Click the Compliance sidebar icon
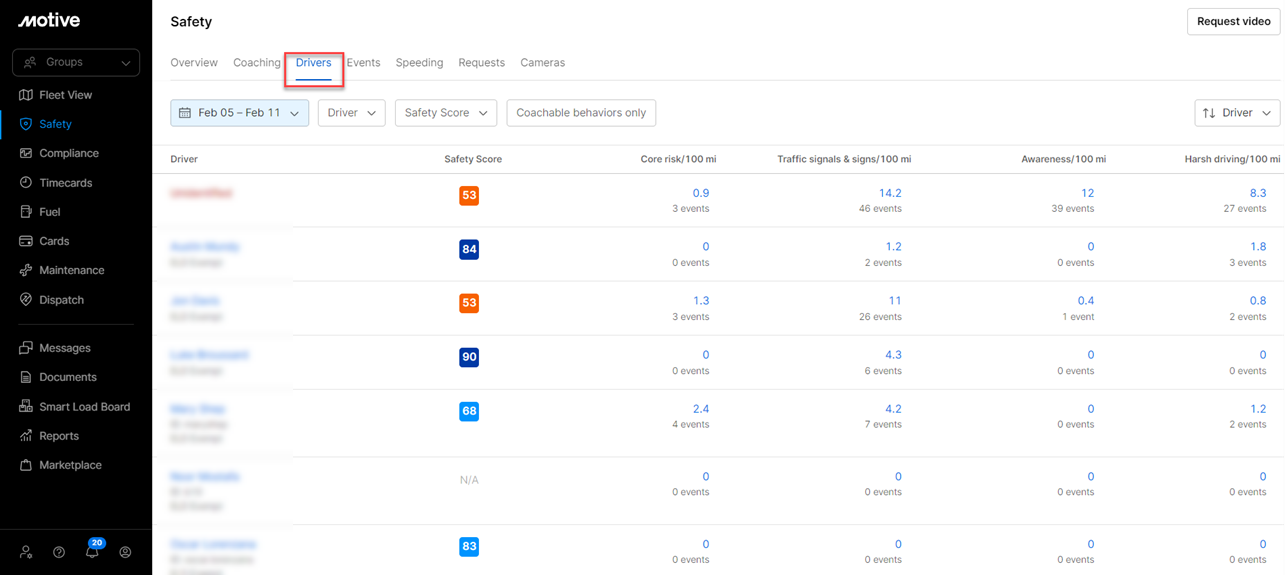1286x575 pixels. (26, 153)
